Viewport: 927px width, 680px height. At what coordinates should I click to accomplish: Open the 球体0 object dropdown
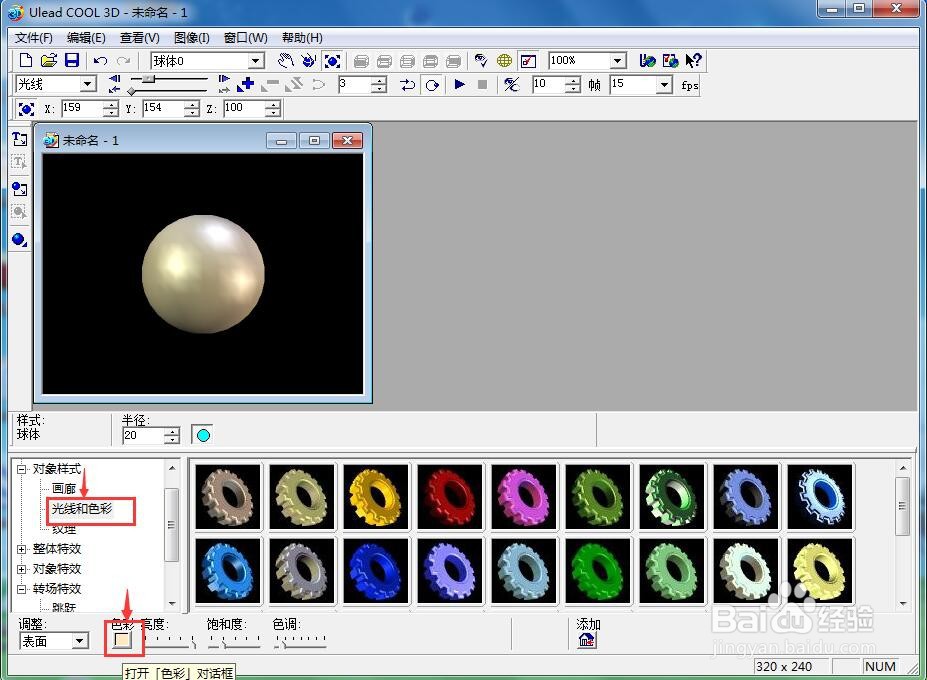point(255,61)
